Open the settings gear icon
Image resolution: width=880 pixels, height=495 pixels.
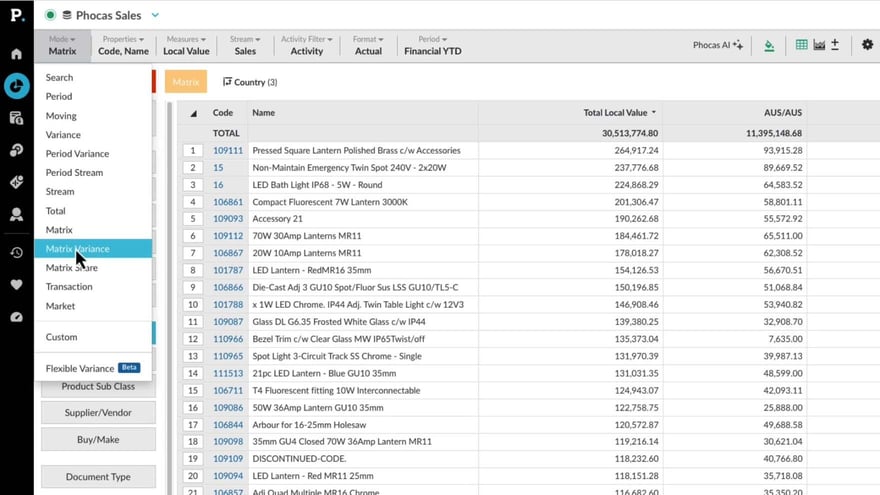click(x=867, y=45)
